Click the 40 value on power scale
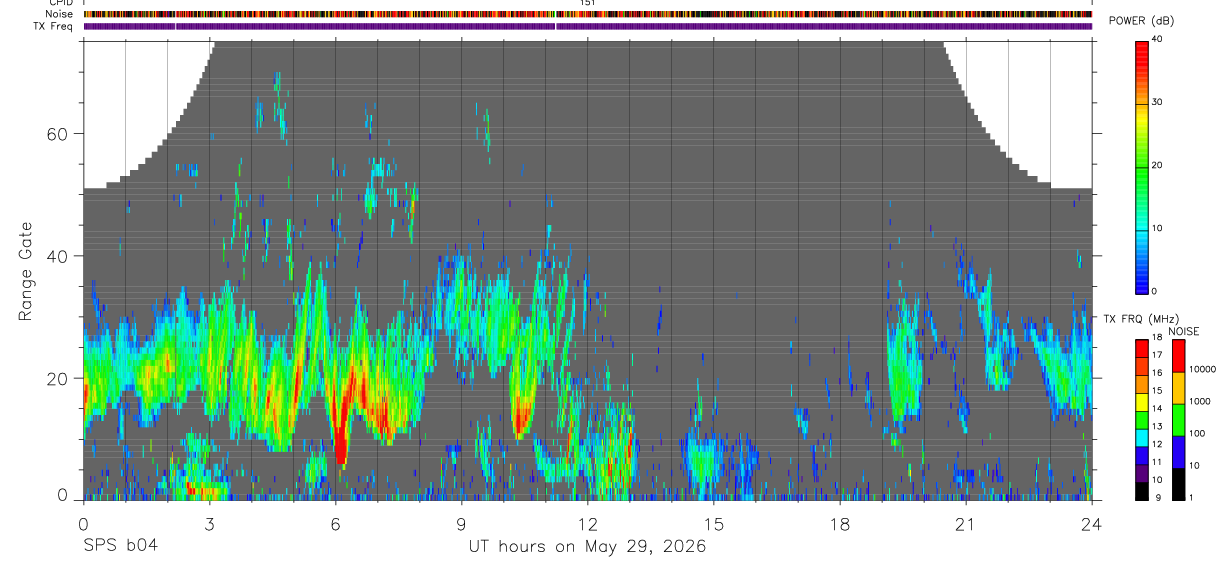 [x=1157, y=39]
